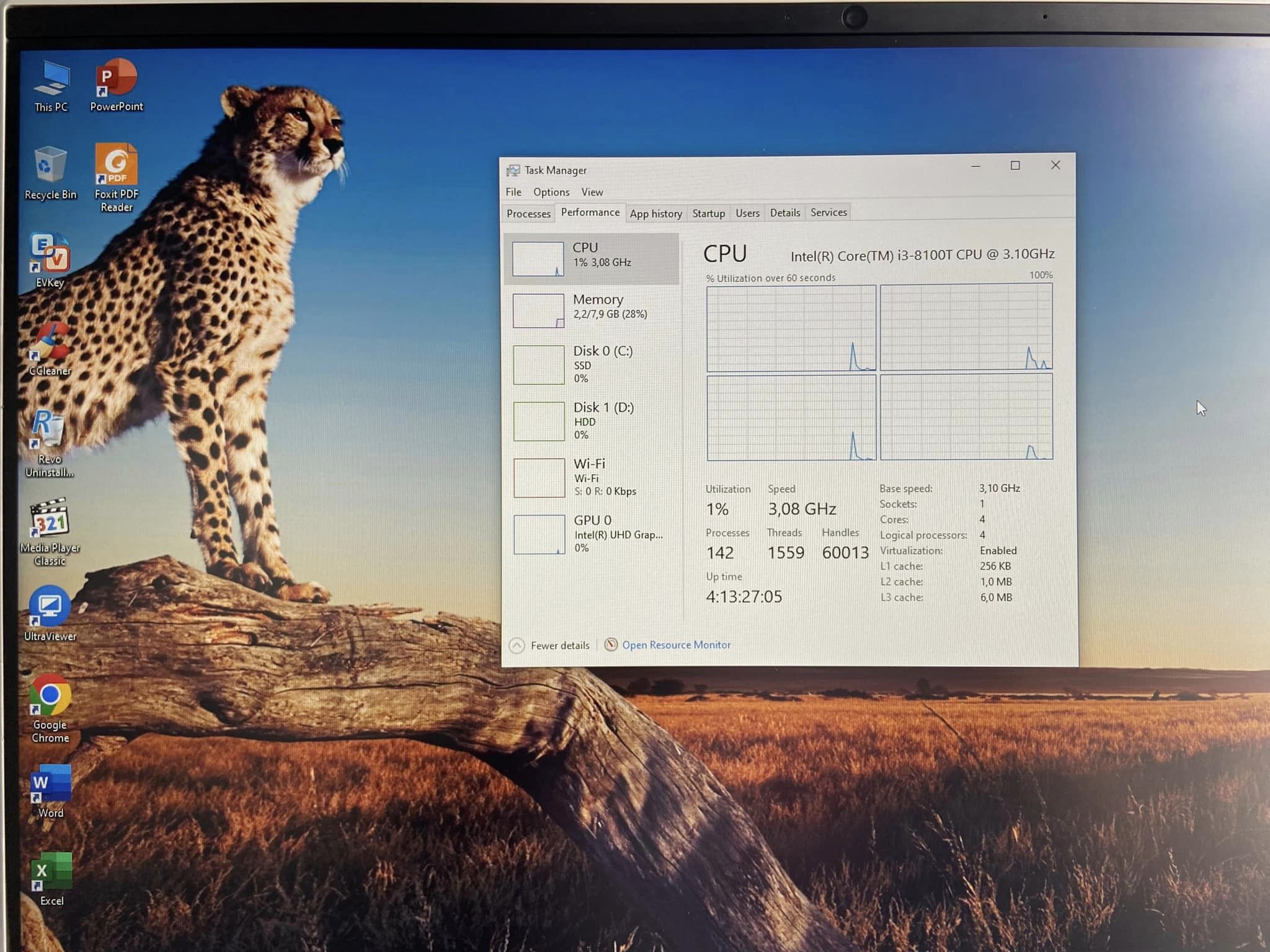Select the CCleaner desktop shortcut
This screenshot has height=952, width=1270.
coord(50,350)
